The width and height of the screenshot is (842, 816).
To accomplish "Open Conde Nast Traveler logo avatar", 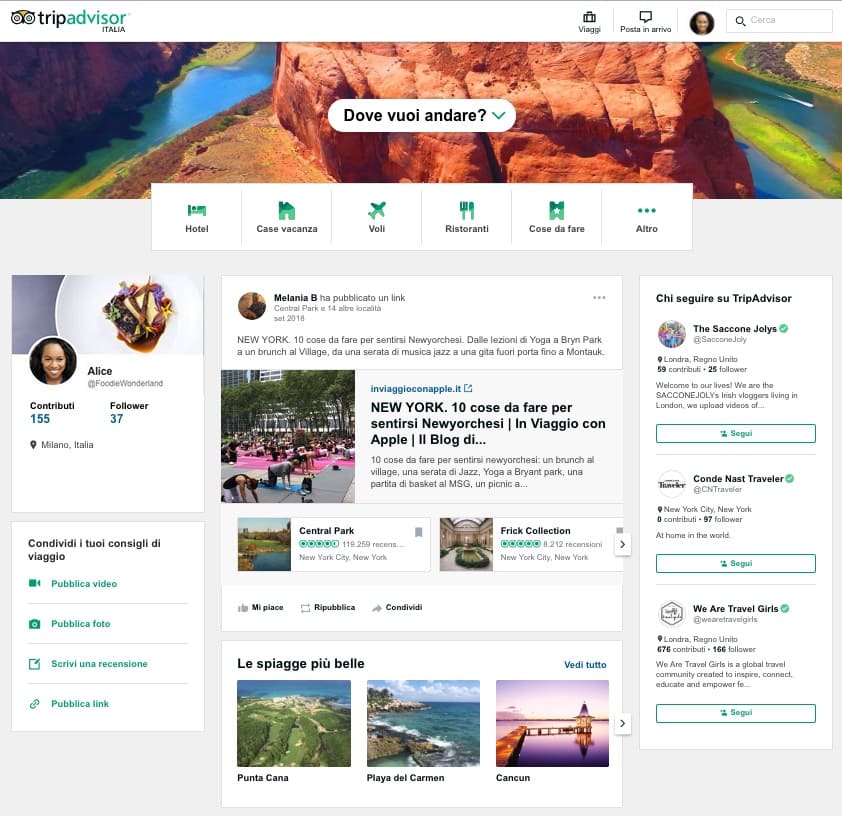I will click(x=671, y=484).
